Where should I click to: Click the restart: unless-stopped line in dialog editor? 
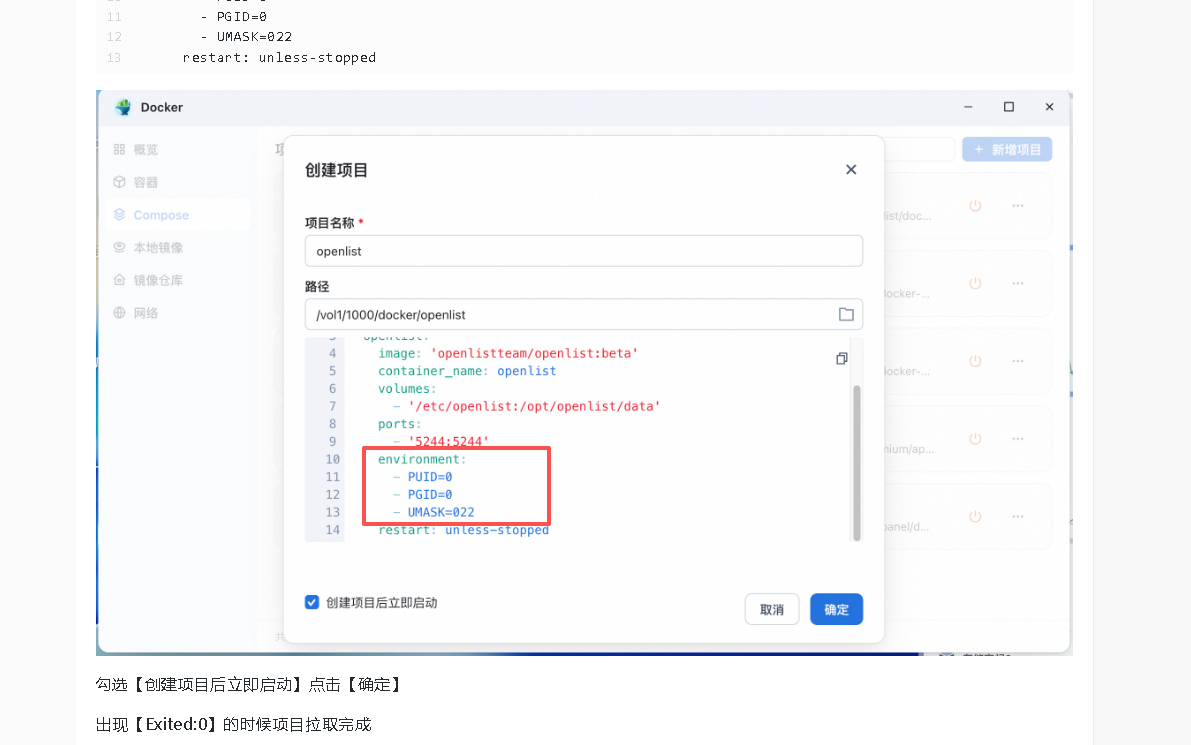coord(463,530)
